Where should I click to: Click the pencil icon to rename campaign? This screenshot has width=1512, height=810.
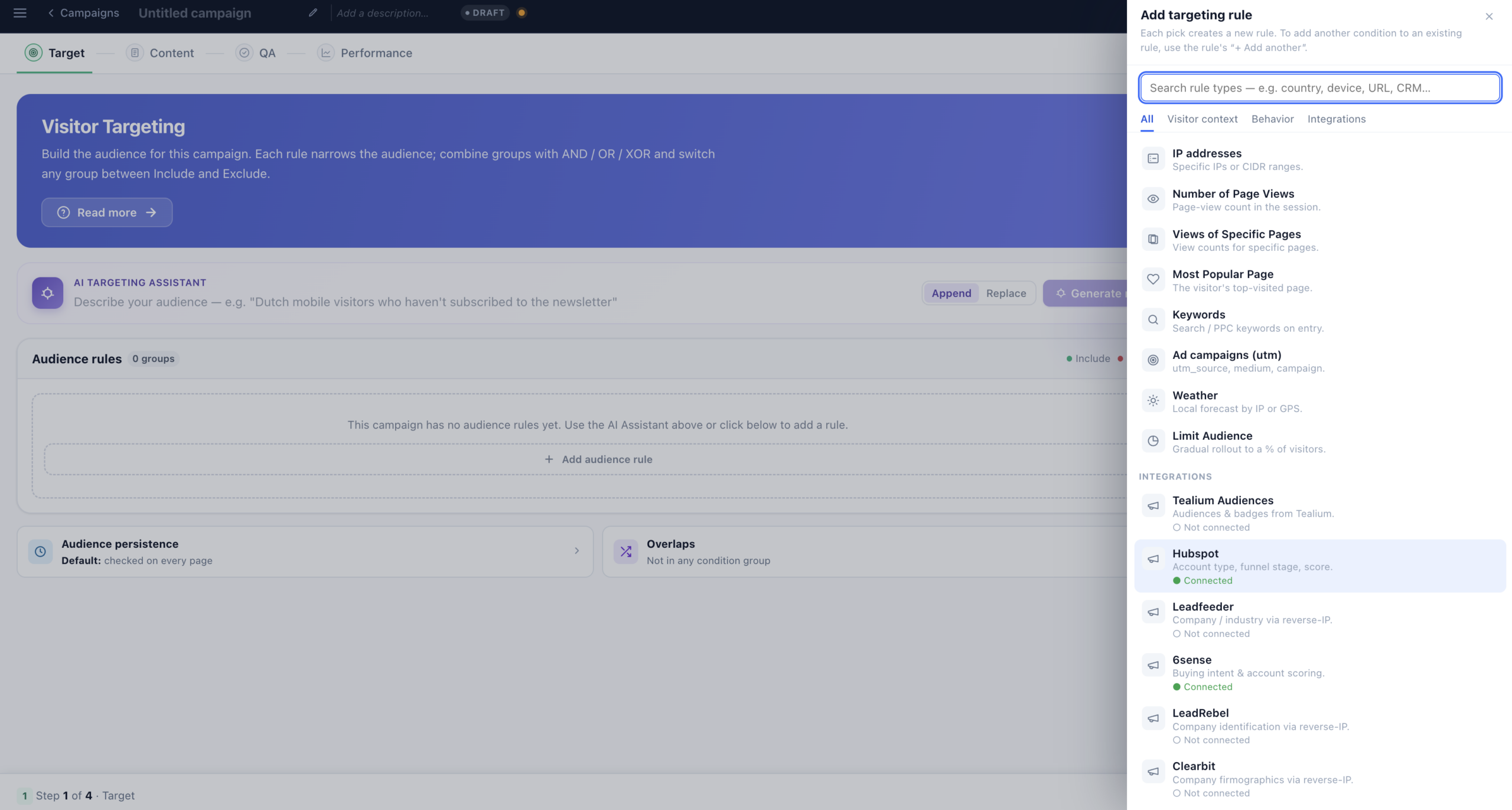(313, 12)
